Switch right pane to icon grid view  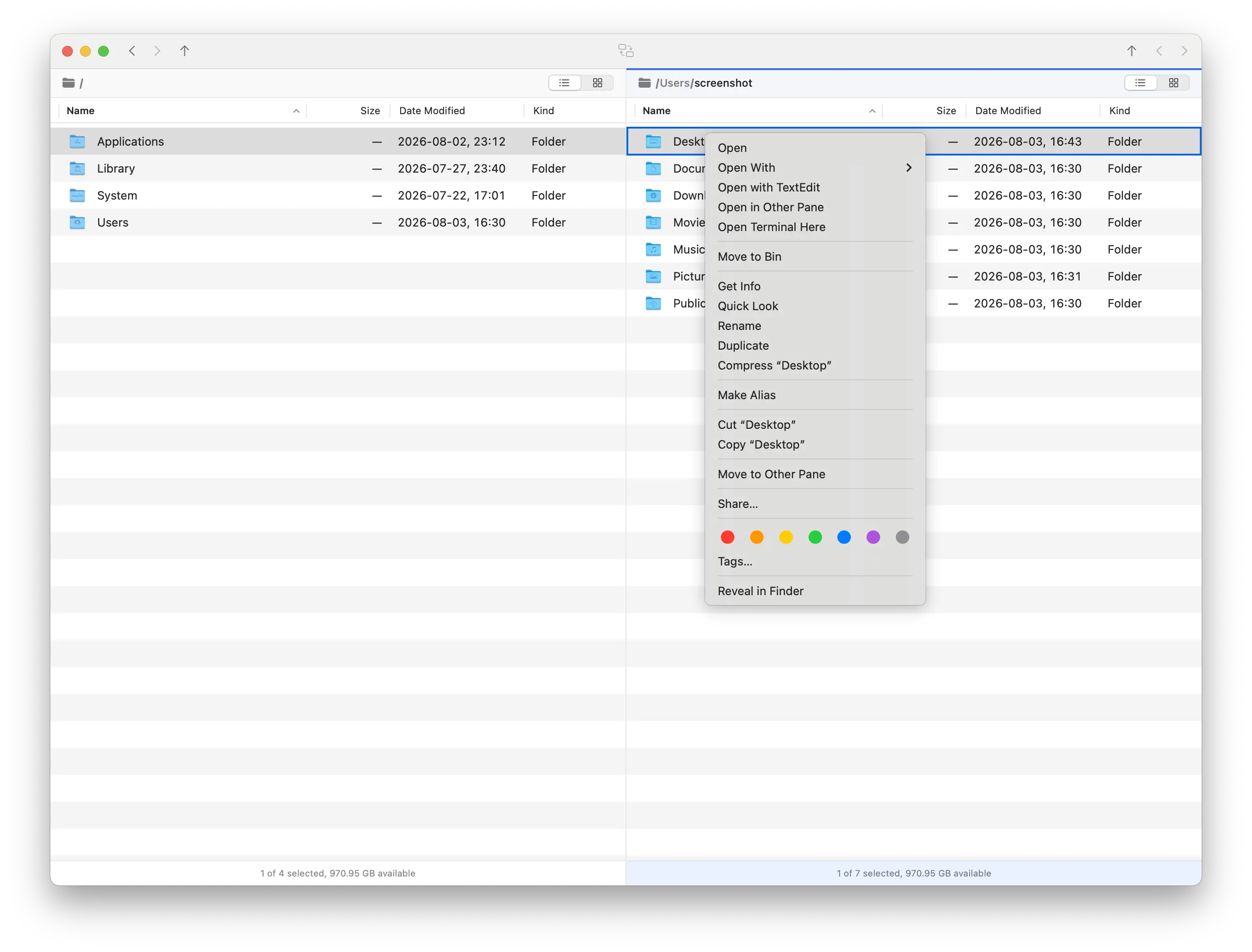pos(1173,83)
